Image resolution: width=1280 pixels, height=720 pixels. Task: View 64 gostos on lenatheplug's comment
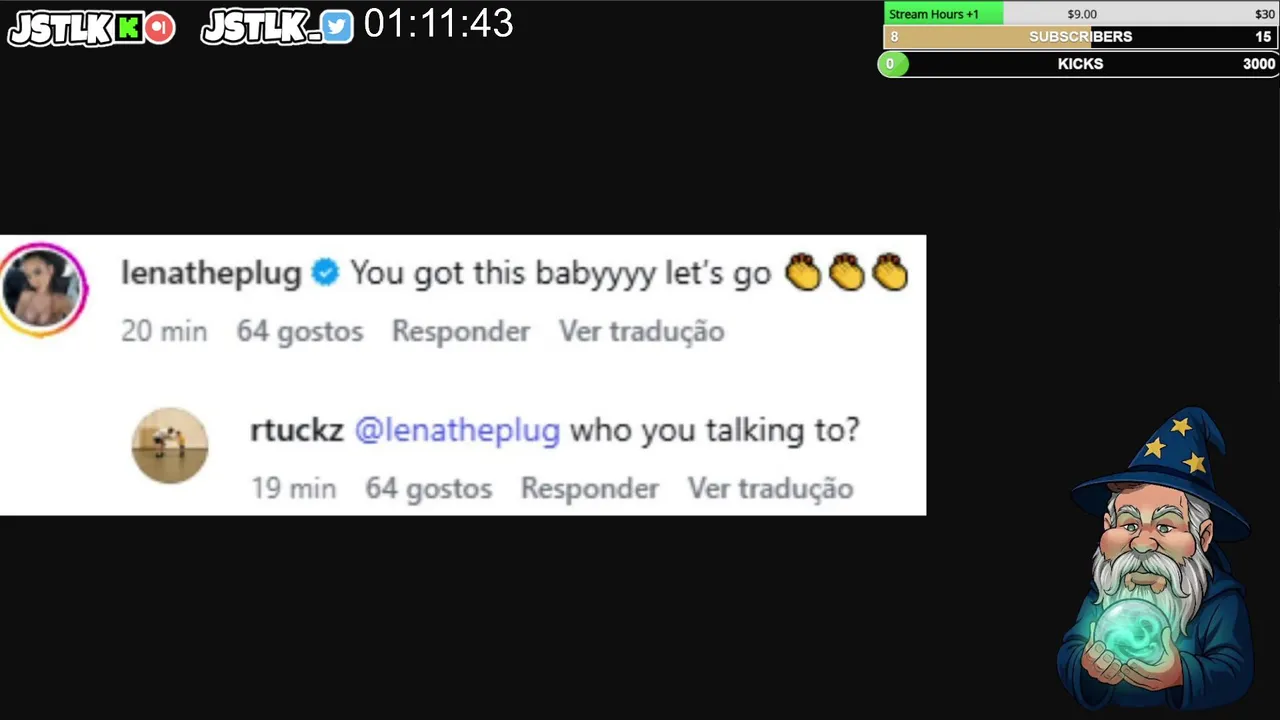pos(300,331)
